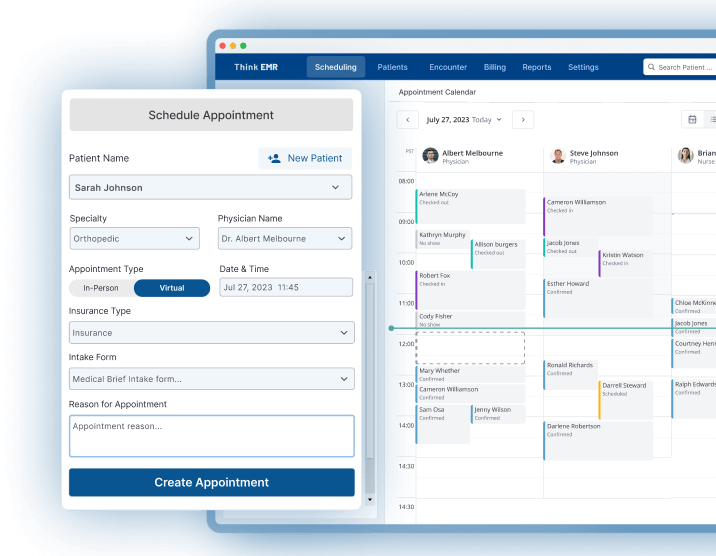The height and width of the screenshot is (556, 716).
Task: Open Courtney Henry's appointment
Action: pyautogui.click(x=694, y=353)
